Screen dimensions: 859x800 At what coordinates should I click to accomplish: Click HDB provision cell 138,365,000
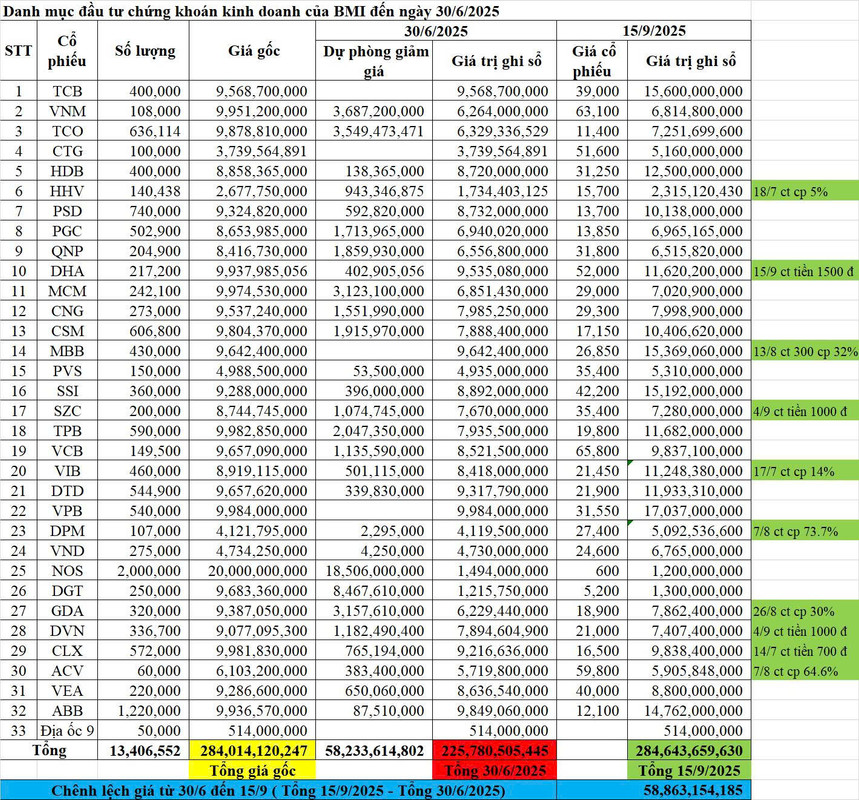374,171
